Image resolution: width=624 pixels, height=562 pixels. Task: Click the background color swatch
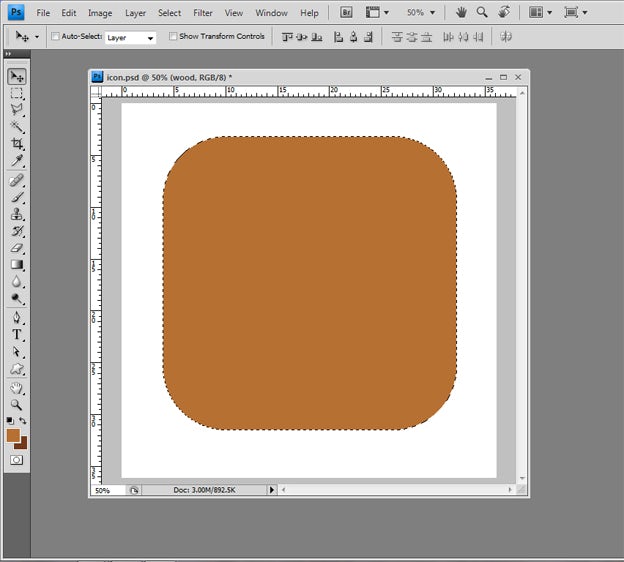23,445
